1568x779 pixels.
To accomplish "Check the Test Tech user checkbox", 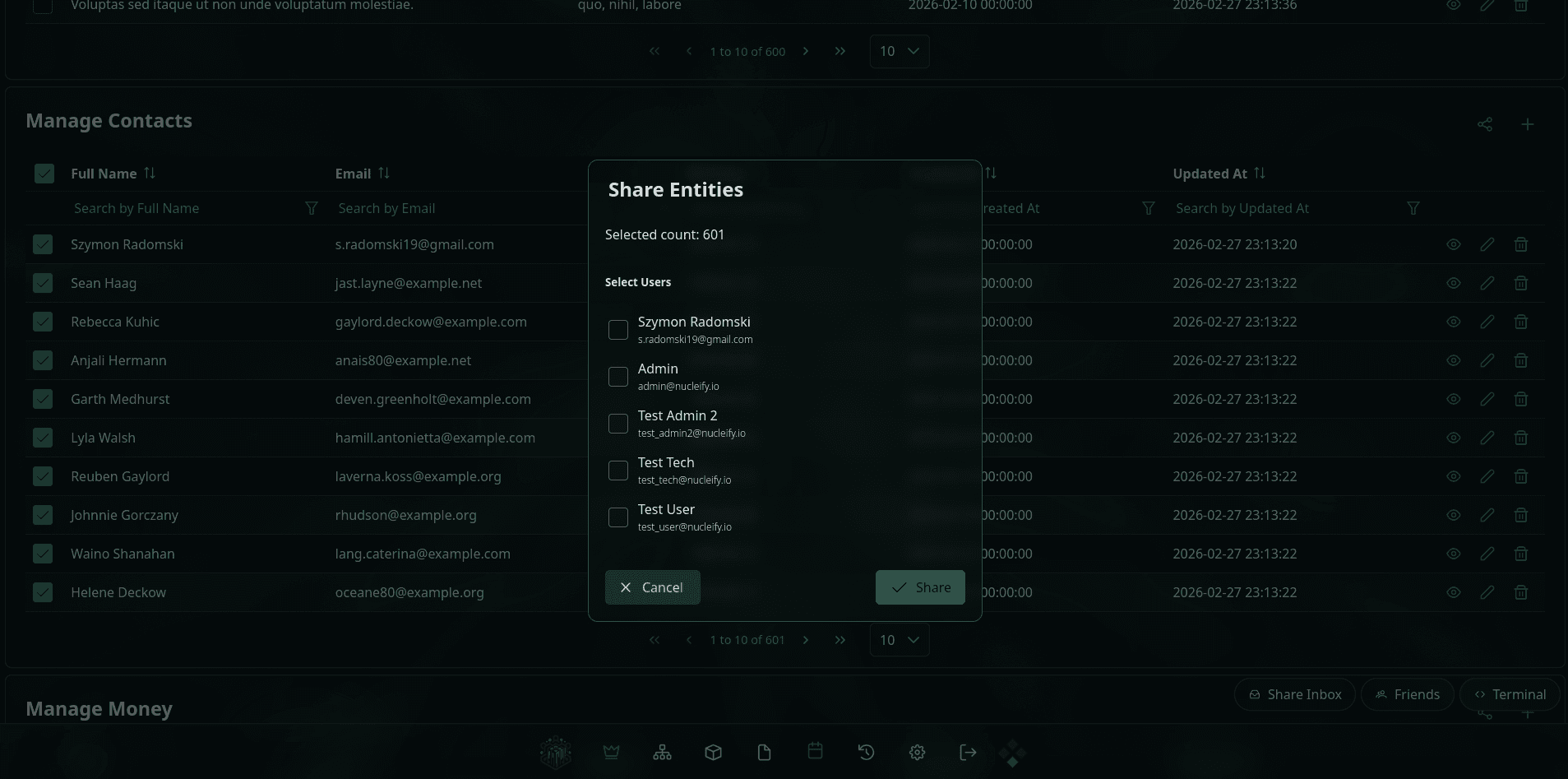I will point(618,471).
